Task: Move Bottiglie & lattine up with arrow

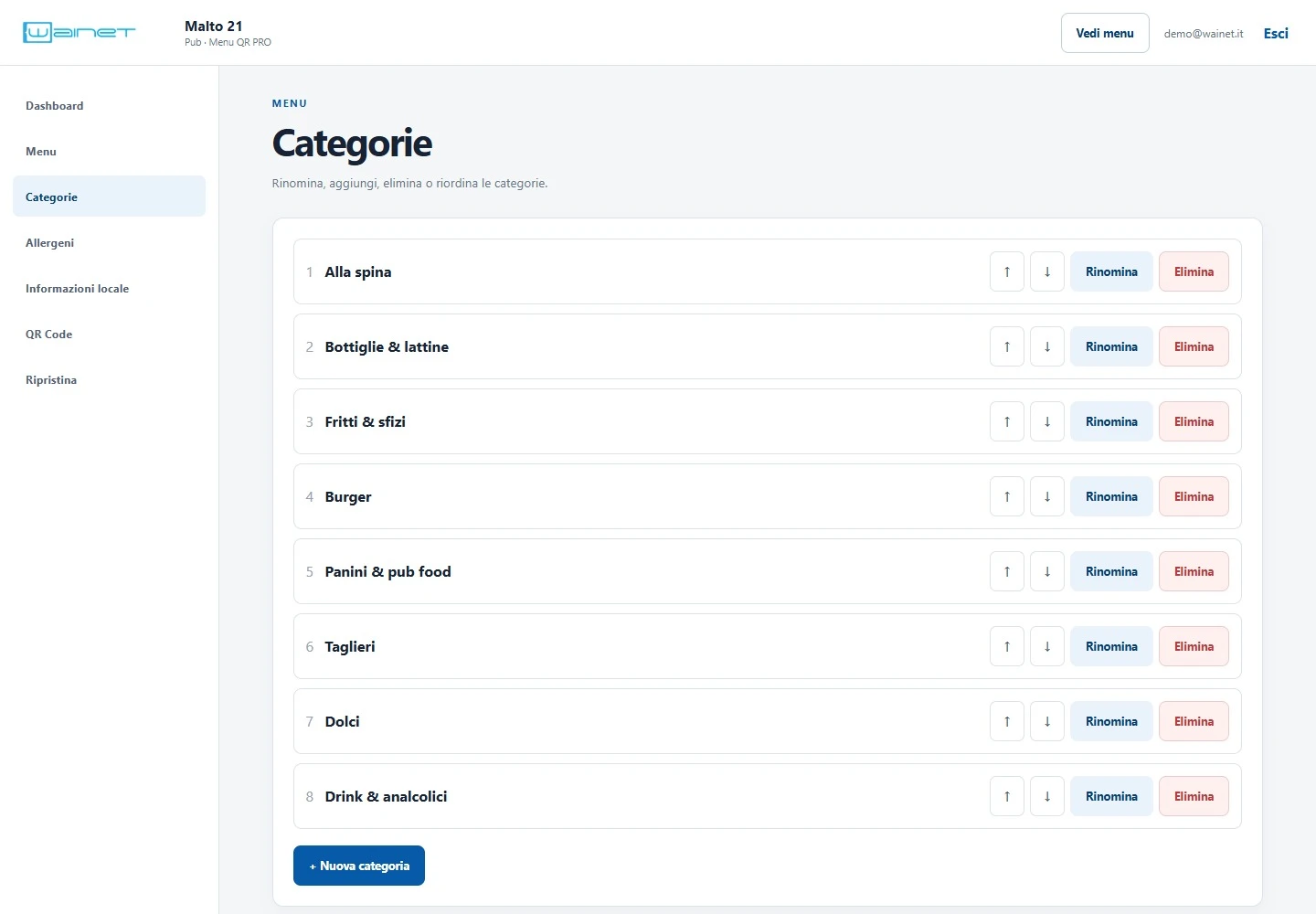Action: click(x=1007, y=346)
